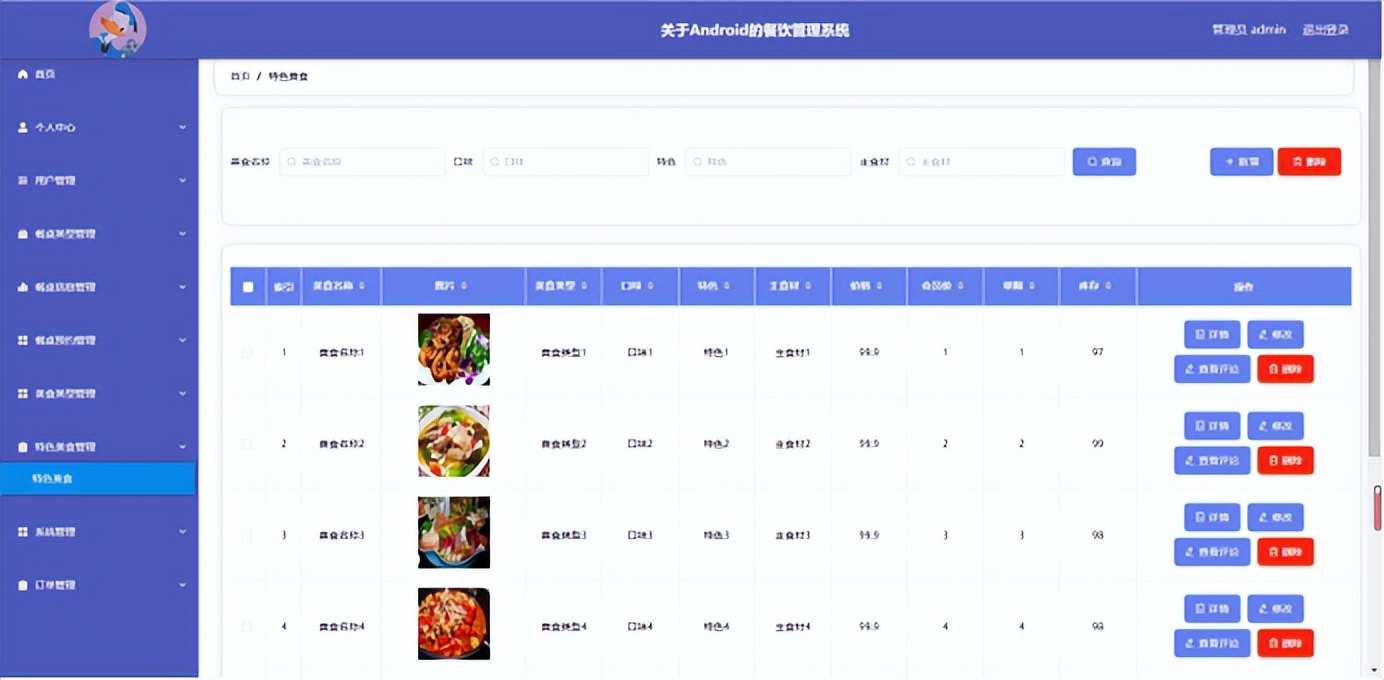This screenshot has height=680, width=1384.
Task: Collapse the 特色美食管理 section
Action: click(183, 446)
